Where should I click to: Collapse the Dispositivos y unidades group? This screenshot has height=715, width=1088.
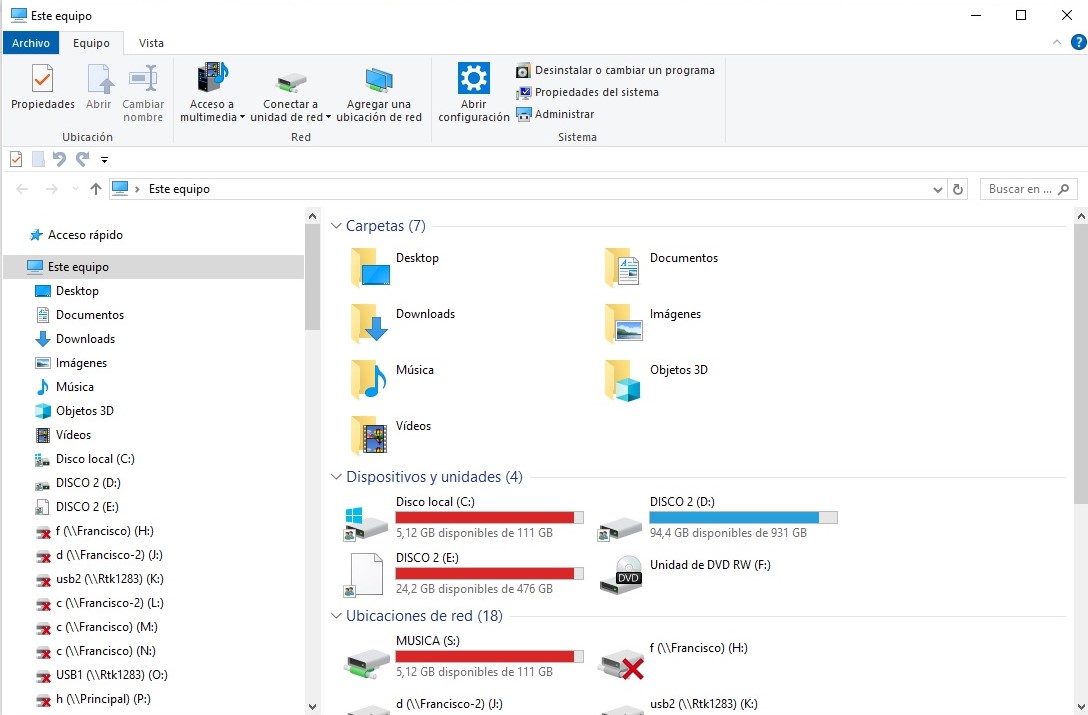[x=337, y=477]
